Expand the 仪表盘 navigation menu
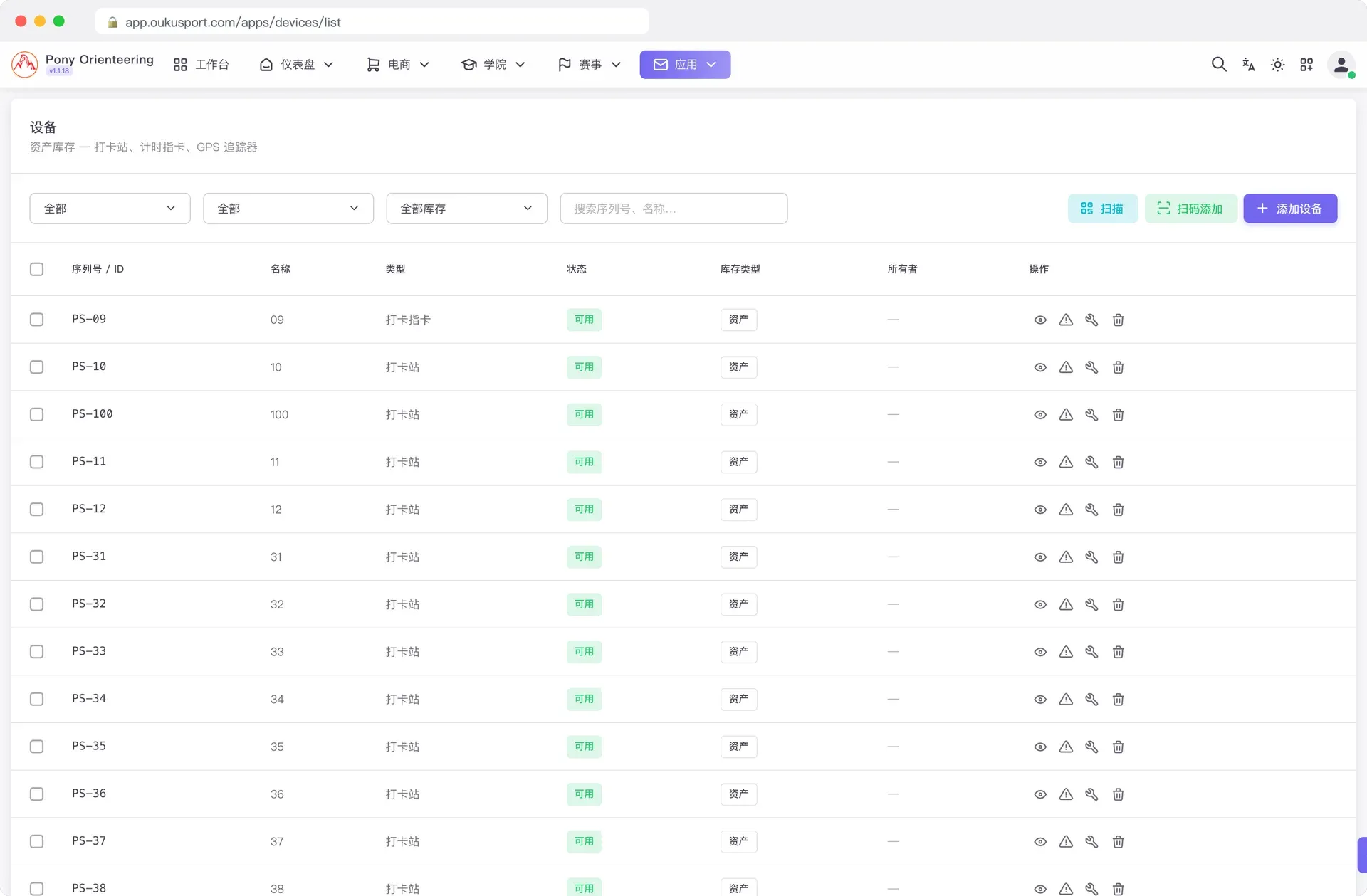 [x=296, y=65]
